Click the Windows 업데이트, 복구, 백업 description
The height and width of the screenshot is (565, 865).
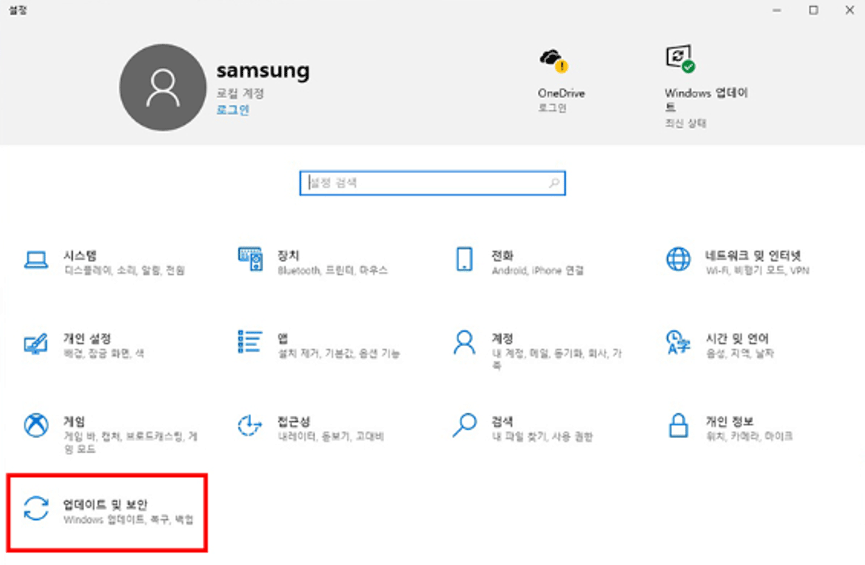click(129, 519)
